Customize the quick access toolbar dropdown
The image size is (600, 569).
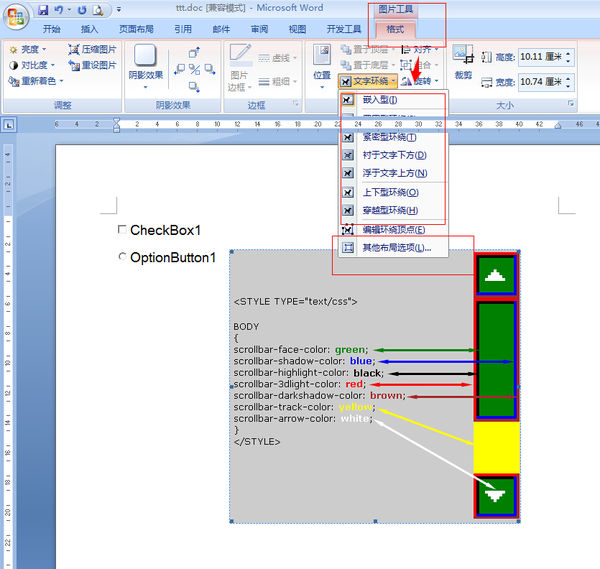119,10
